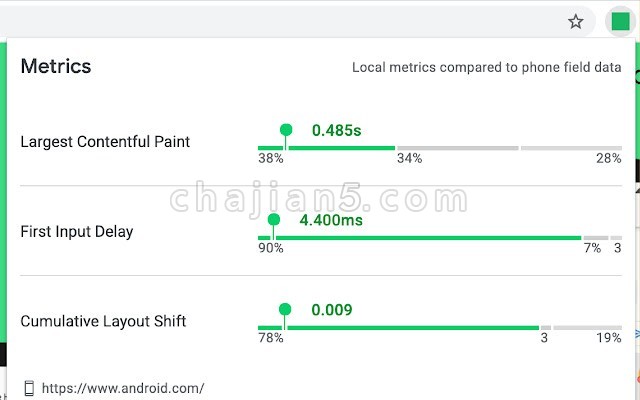
Task: Click the green FID 90% bar
Action: (x=420, y=238)
